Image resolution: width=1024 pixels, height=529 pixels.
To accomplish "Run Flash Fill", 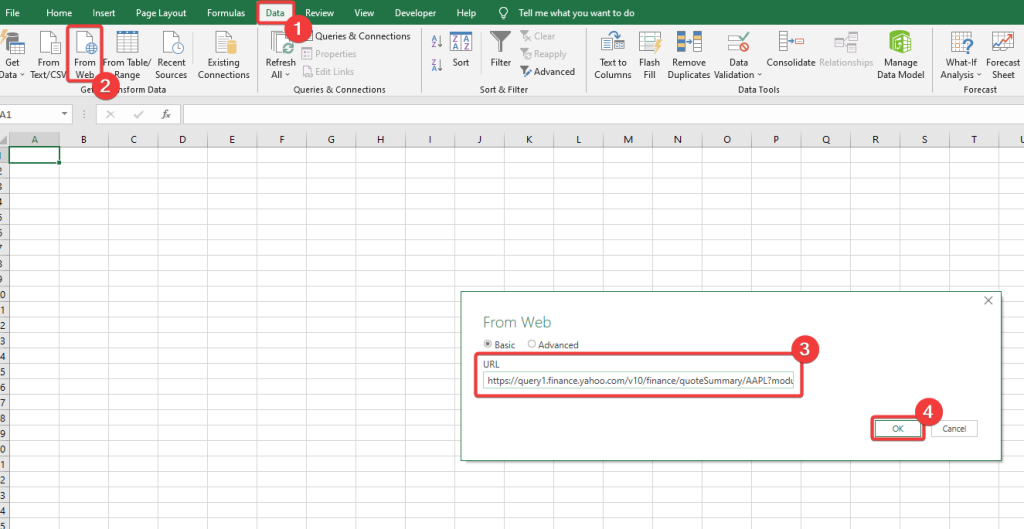I will 649,56.
